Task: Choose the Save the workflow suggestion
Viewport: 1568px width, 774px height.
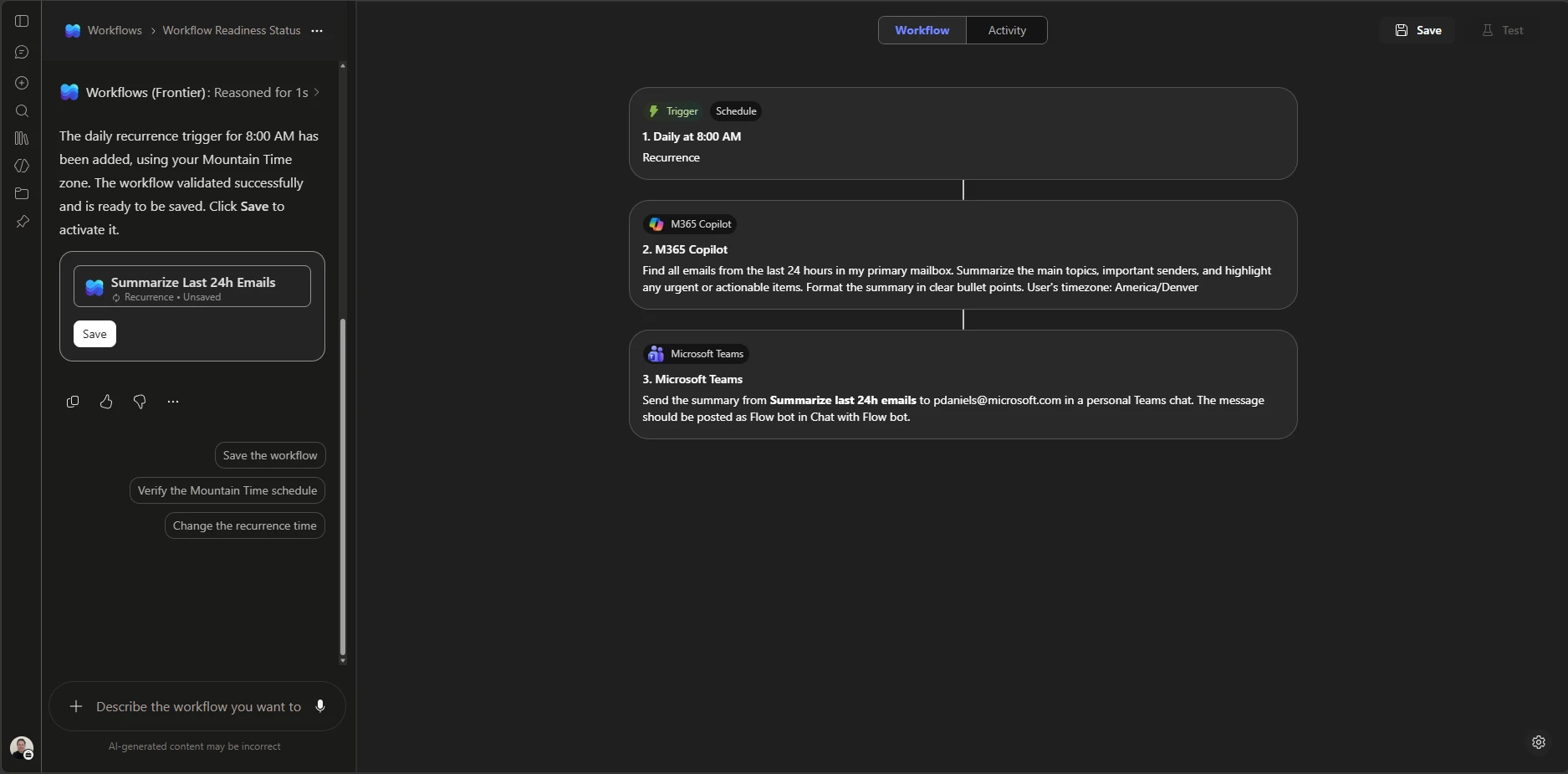Action: tap(270, 455)
